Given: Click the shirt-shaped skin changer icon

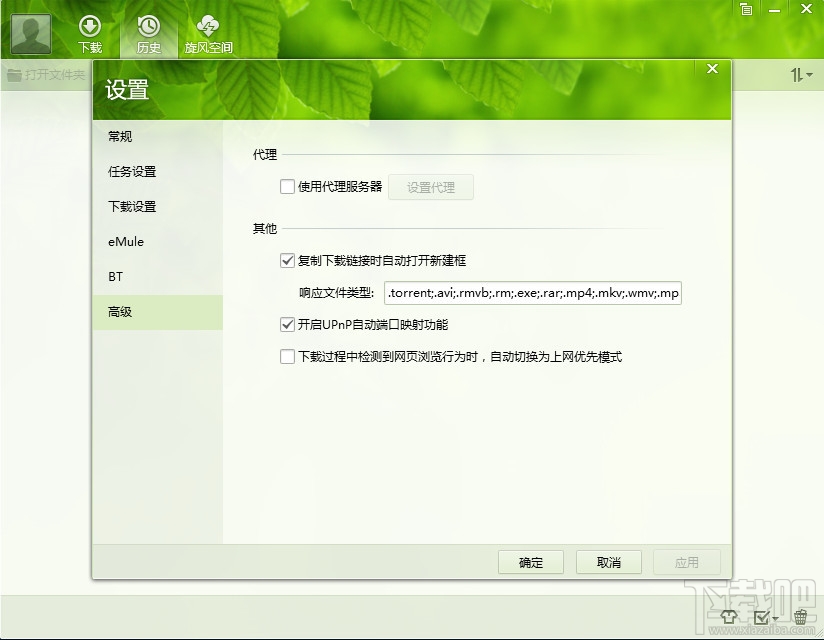Looking at the screenshot, I should coord(729,618).
